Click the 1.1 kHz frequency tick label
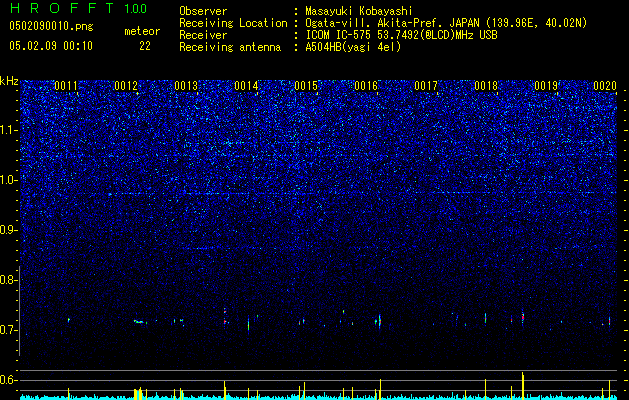The image size is (629, 400). 9,130
